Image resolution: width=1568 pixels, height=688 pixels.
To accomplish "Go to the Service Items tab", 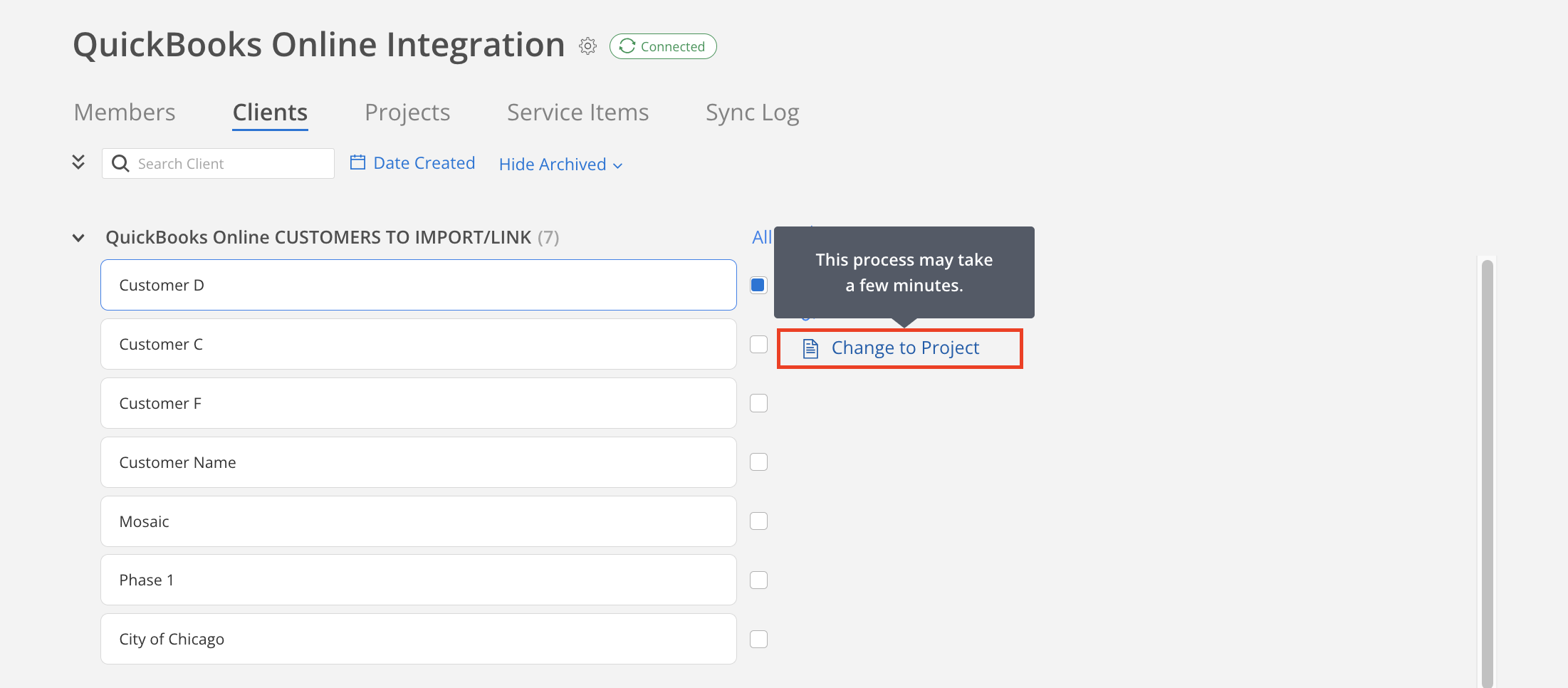I will click(577, 113).
